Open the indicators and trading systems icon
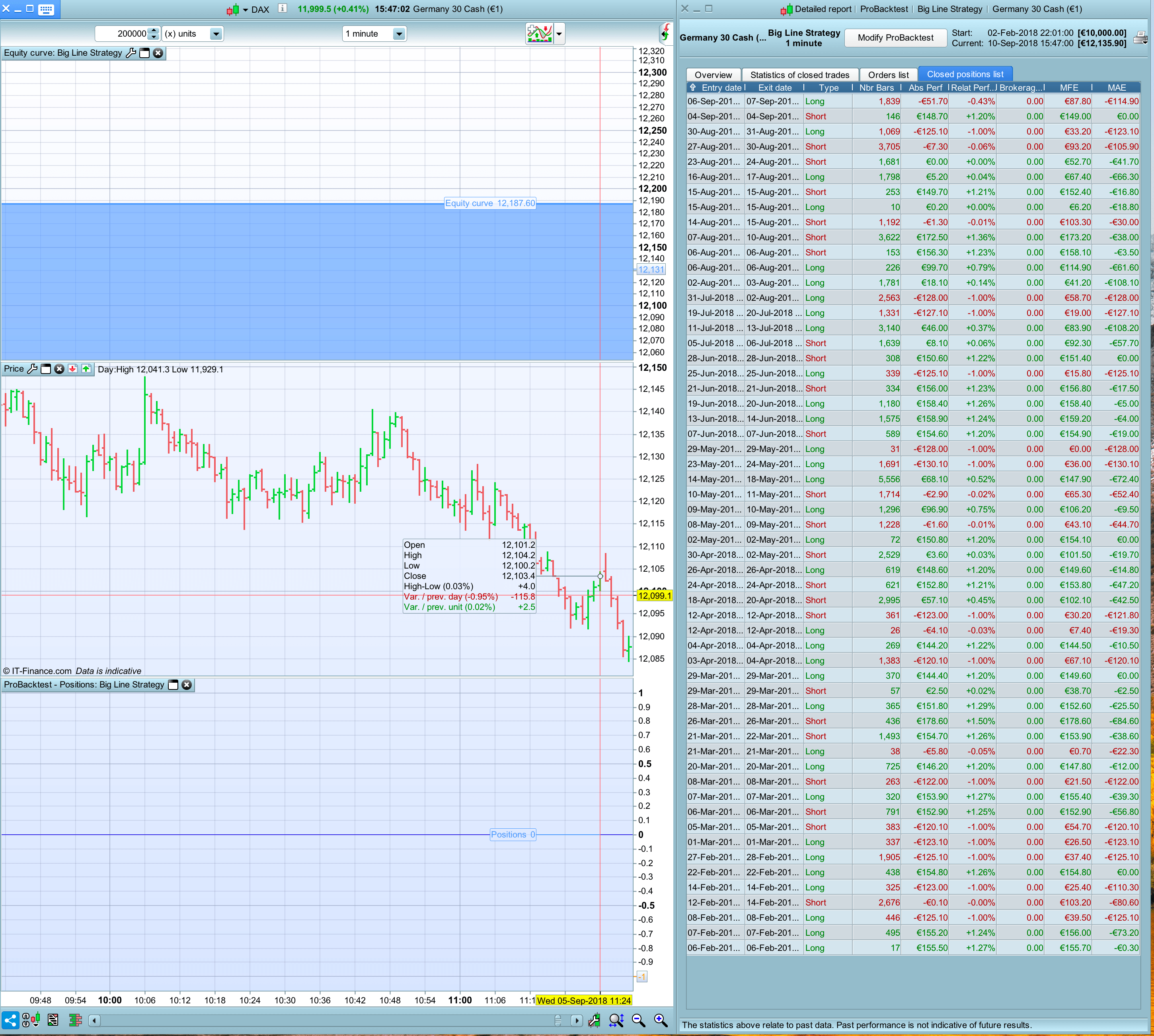This screenshot has height=1036, width=1154. 539,33
